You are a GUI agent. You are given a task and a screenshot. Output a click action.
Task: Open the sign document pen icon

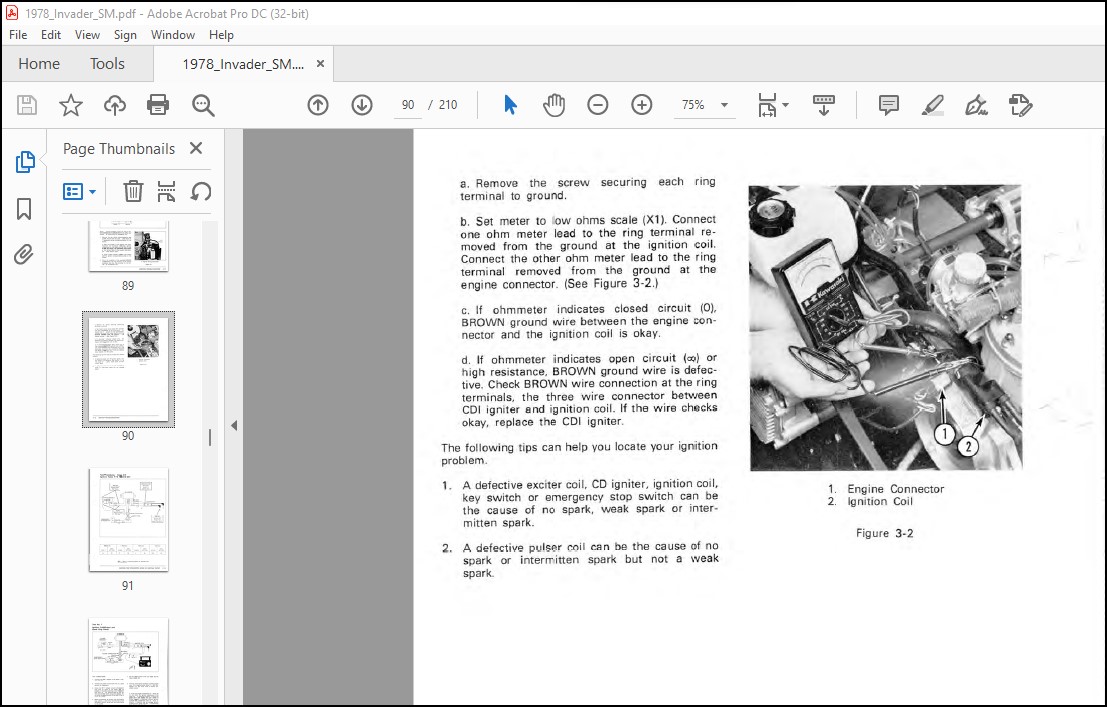pos(976,105)
